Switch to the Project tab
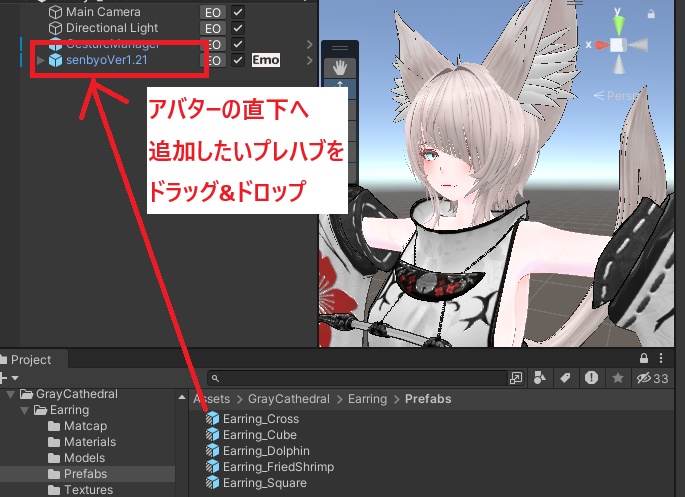This screenshot has width=685, height=497. pos(31,359)
